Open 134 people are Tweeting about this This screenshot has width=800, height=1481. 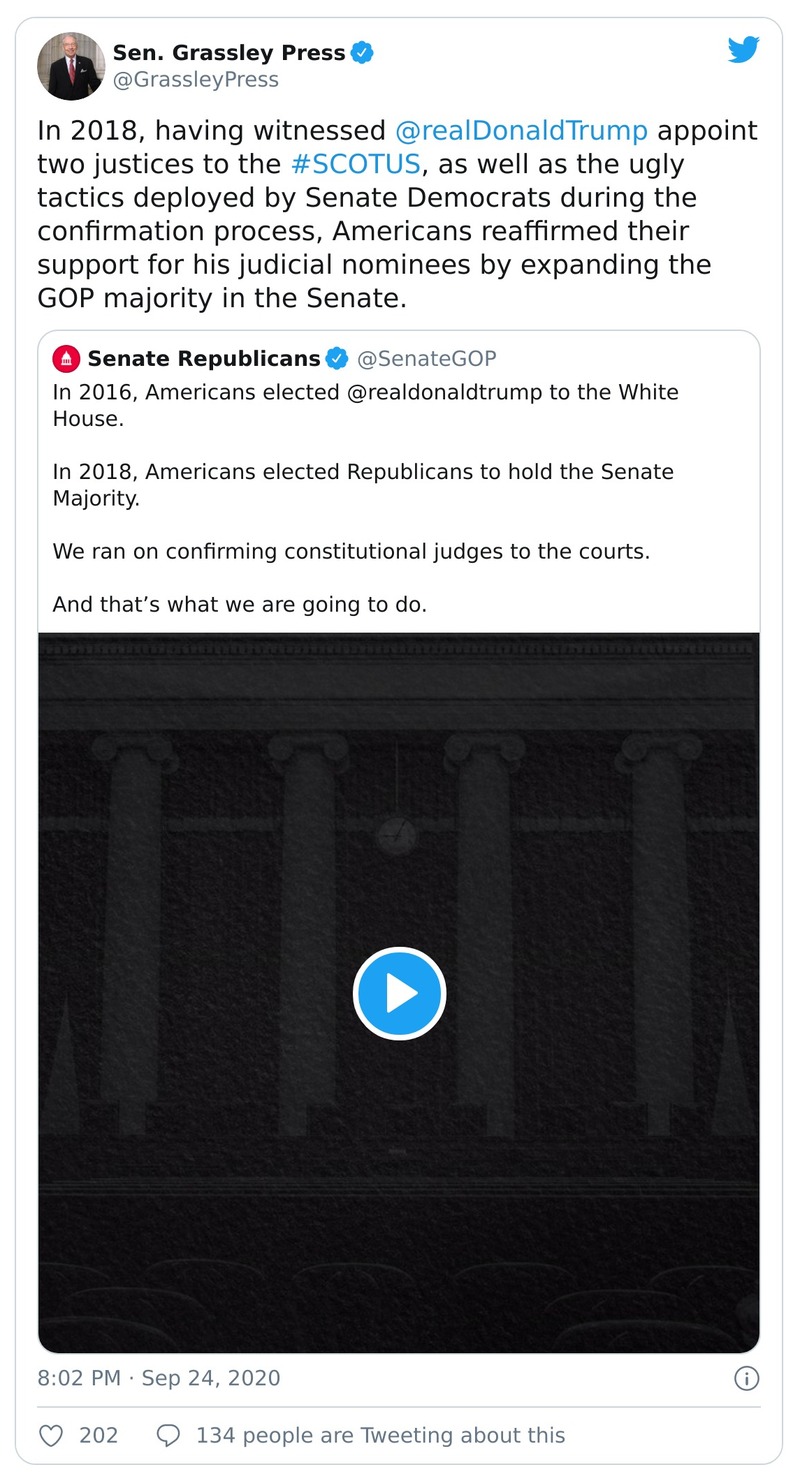pyautogui.click(x=380, y=1436)
